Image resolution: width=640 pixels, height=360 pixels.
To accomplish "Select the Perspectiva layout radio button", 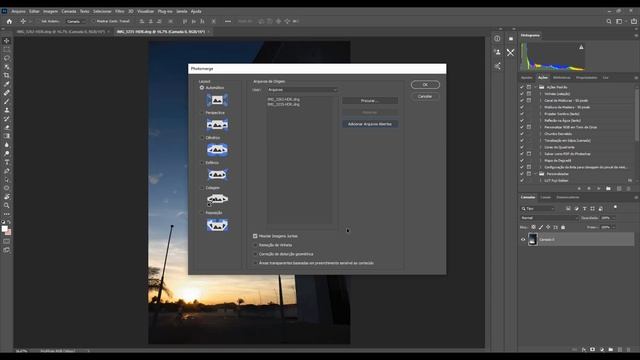I will (x=202, y=113).
